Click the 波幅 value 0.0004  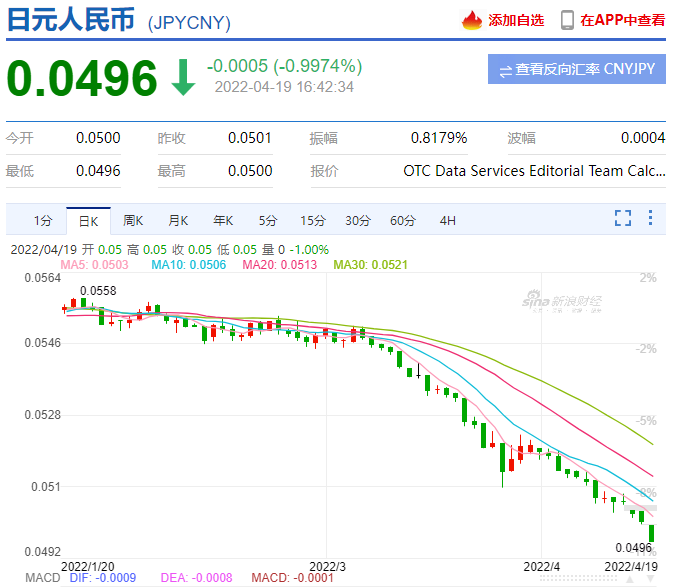point(643,138)
